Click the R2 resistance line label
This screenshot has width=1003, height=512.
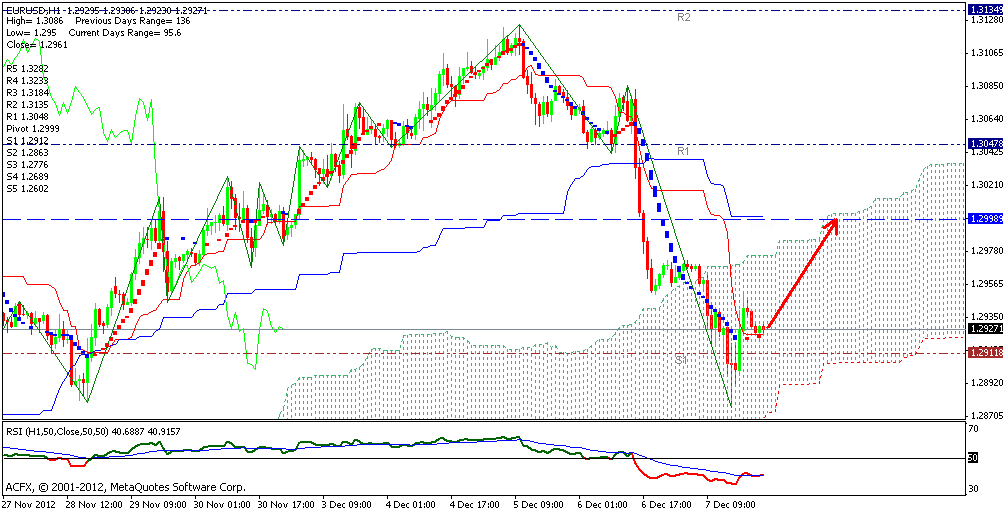684,18
